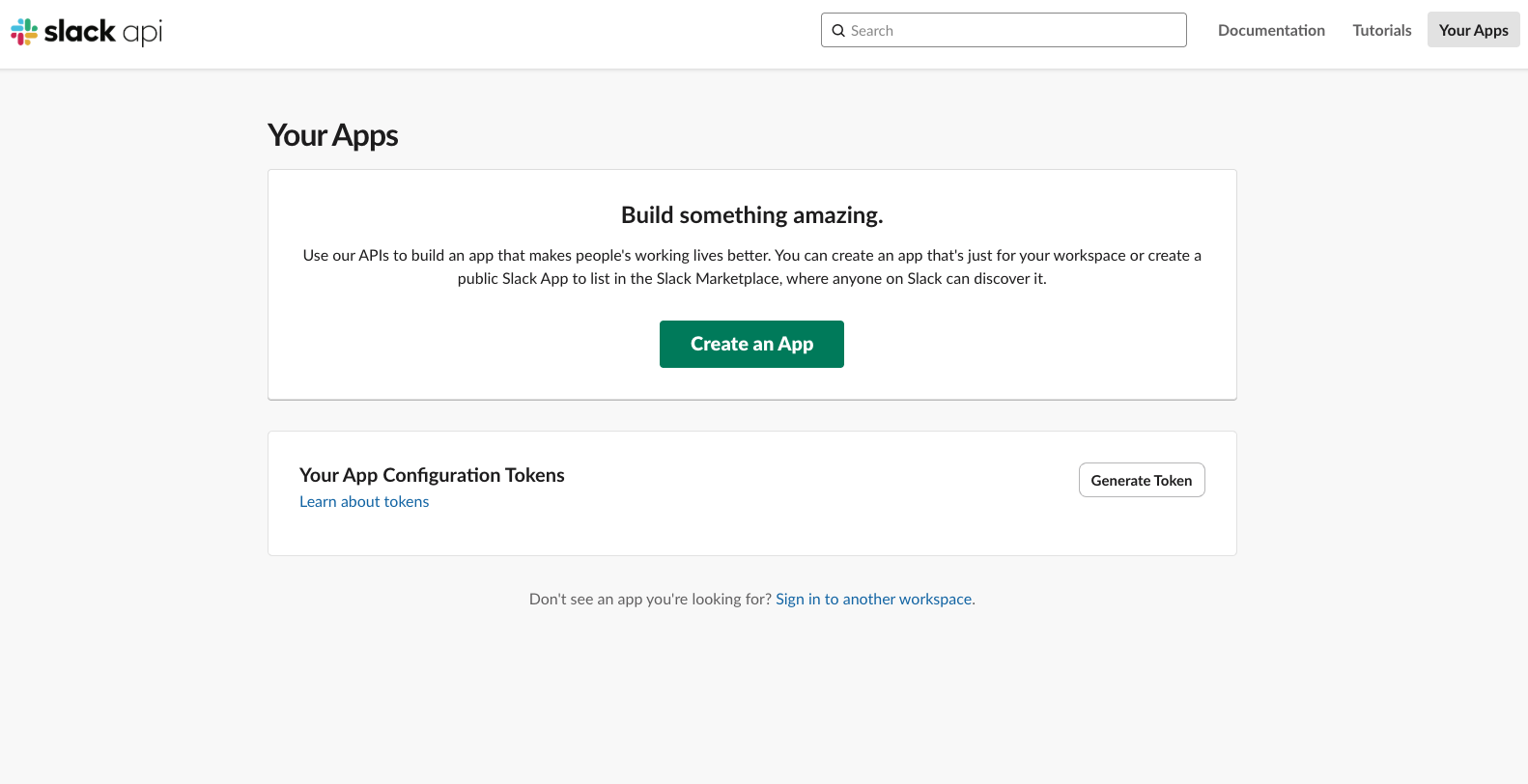Click the Generate Token button

coord(1142,480)
